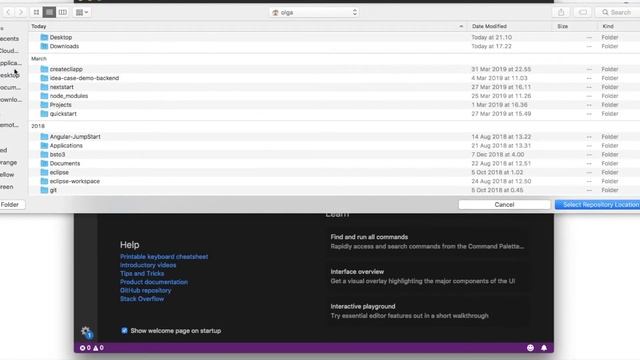Open notifications bell in status bar

coord(544,348)
